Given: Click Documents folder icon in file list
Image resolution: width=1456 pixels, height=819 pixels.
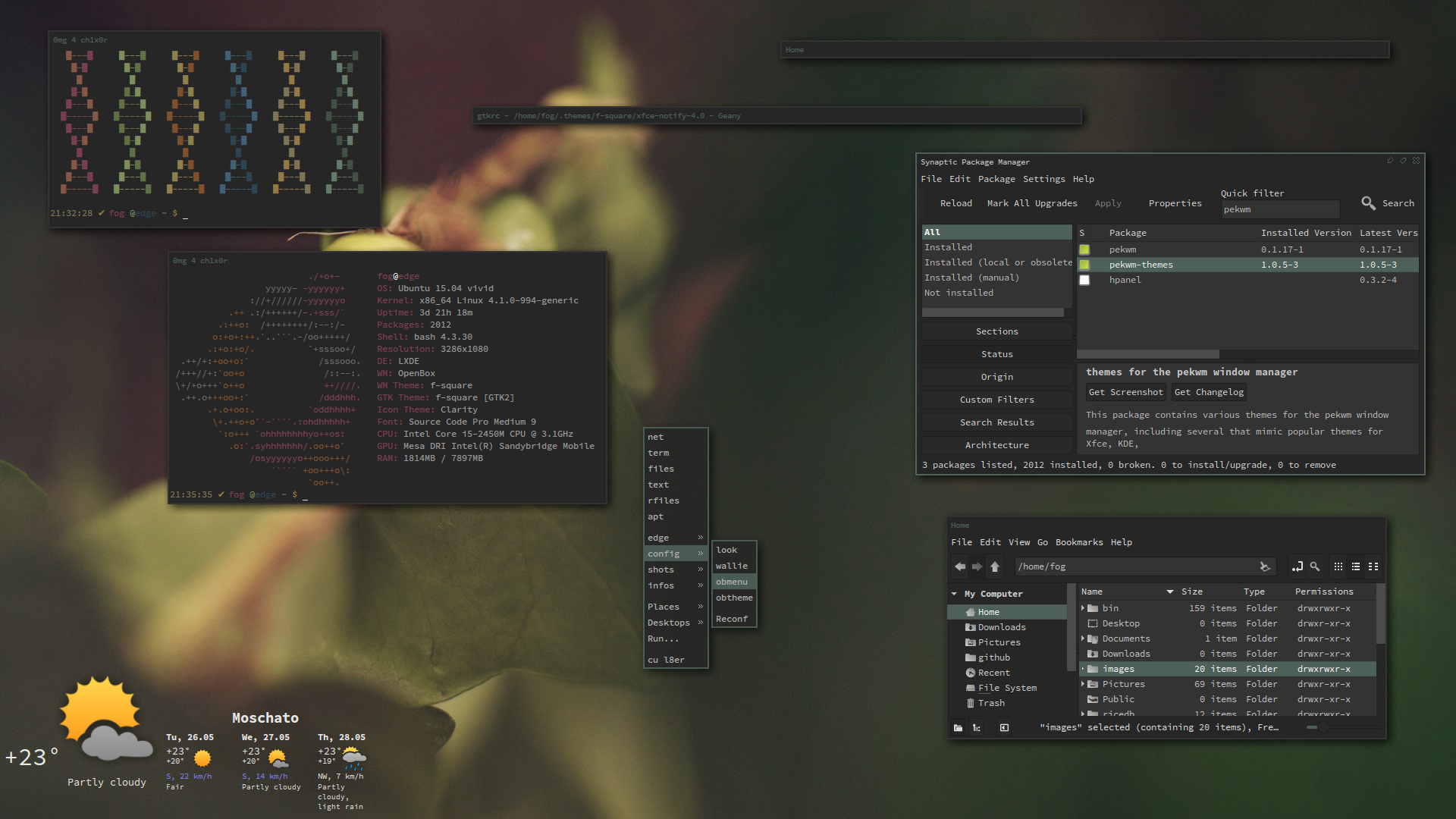Looking at the screenshot, I should click(1093, 639).
